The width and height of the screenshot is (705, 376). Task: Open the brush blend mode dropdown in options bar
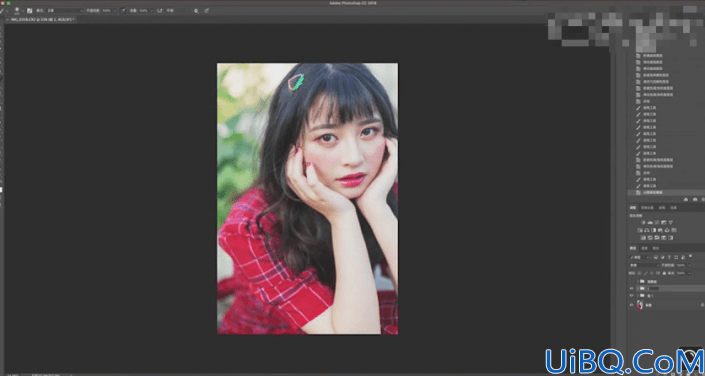(x=65, y=10)
